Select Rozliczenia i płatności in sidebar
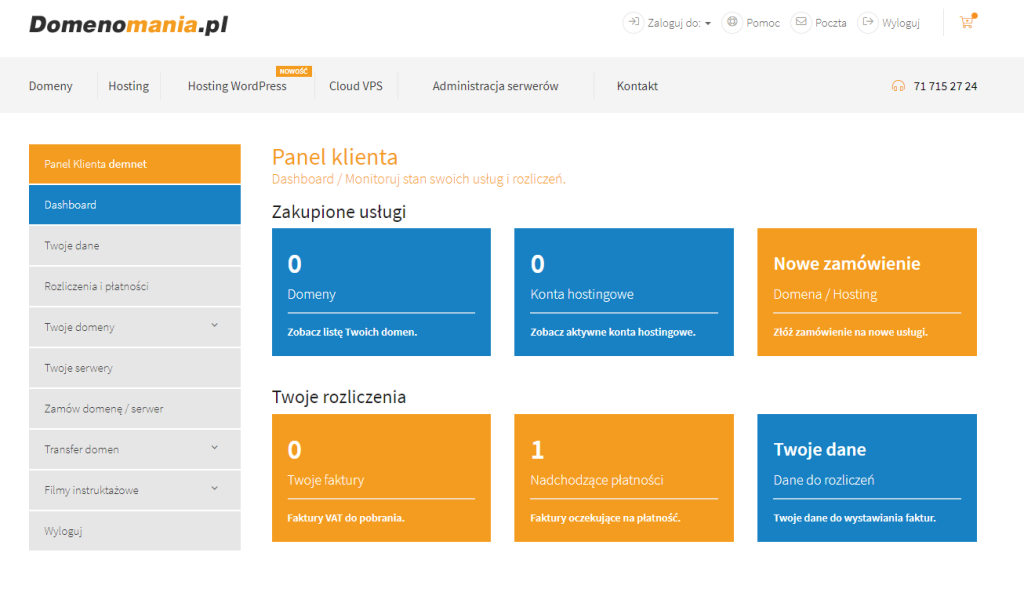The height and width of the screenshot is (596, 1024). click(x=96, y=286)
